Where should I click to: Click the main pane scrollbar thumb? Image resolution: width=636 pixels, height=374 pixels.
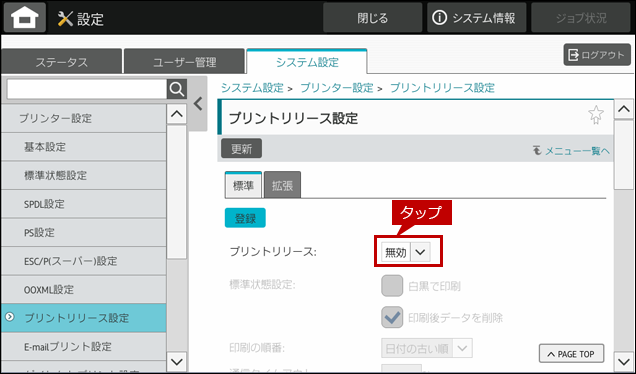pyautogui.click(x=624, y=155)
